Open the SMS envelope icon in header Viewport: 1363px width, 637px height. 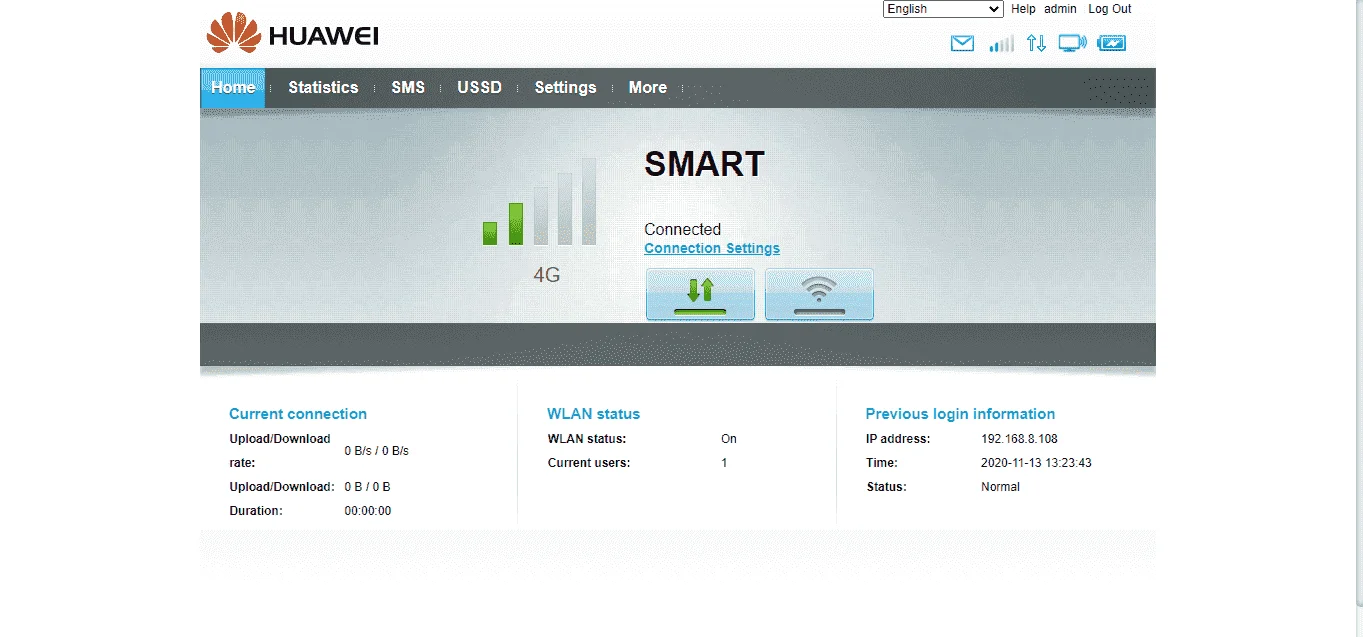tap(962, 43)
